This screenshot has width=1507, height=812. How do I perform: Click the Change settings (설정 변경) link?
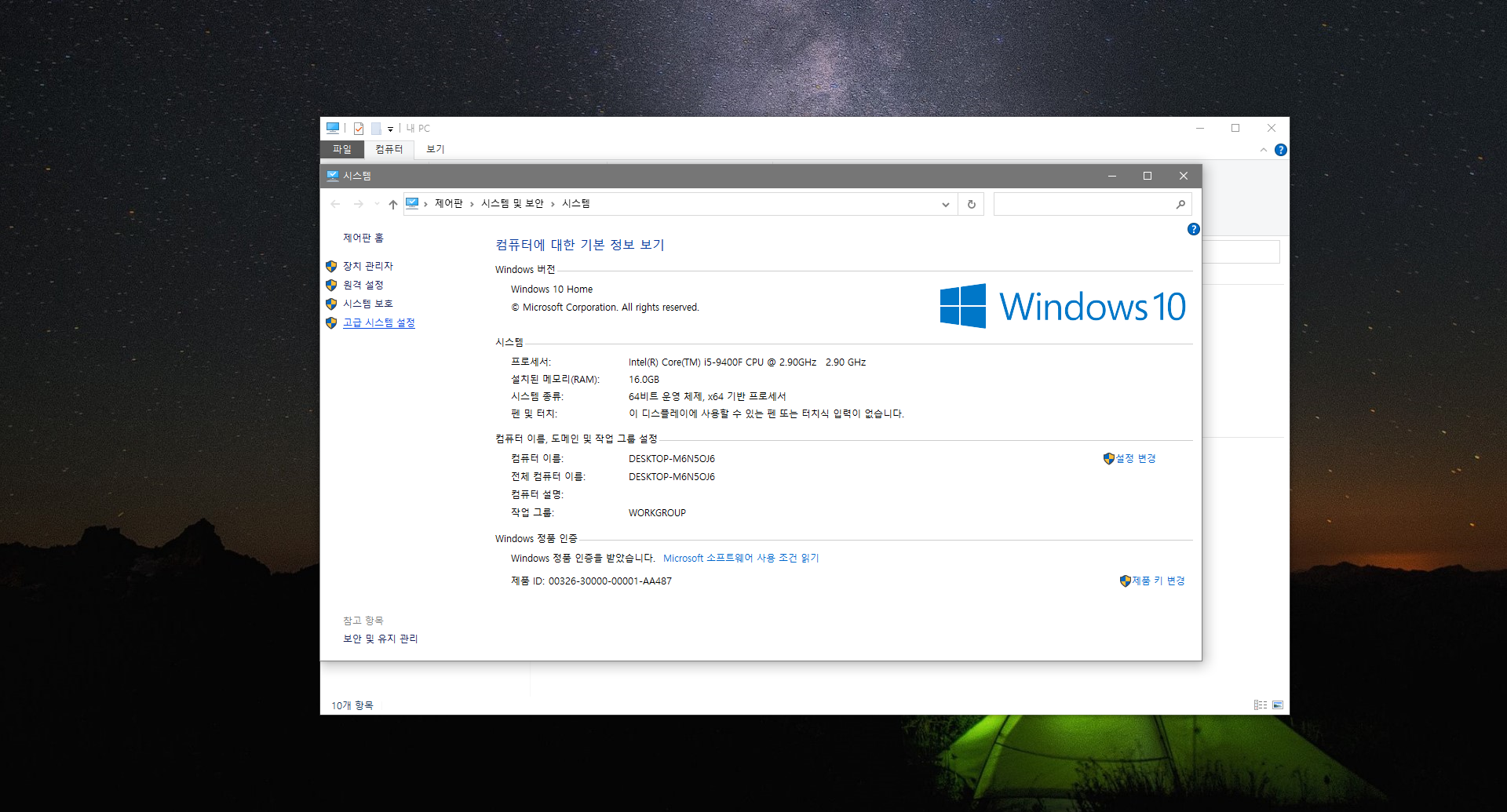(1136, 458)
